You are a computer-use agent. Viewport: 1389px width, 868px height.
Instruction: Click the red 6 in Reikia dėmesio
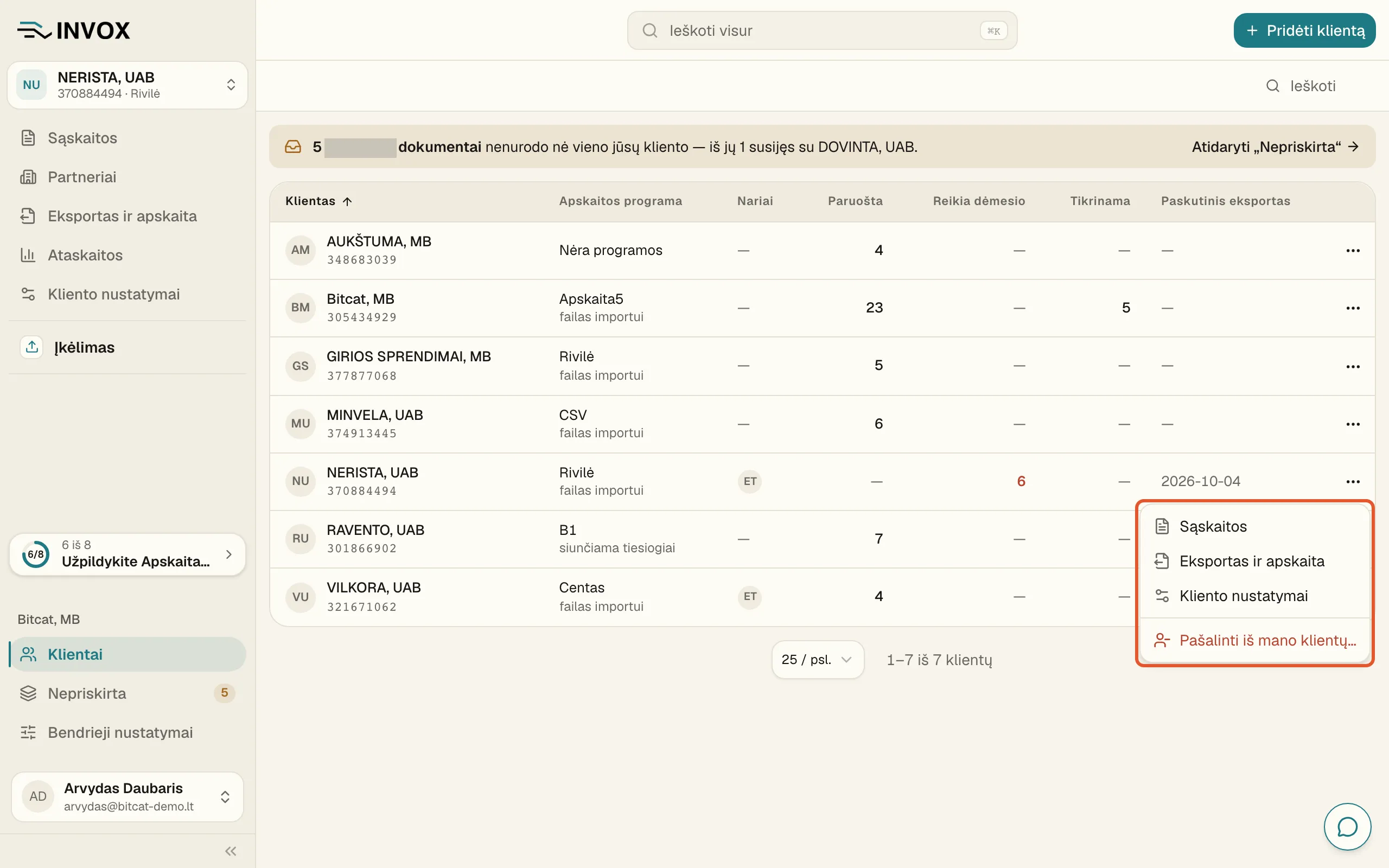[1021, 481]
